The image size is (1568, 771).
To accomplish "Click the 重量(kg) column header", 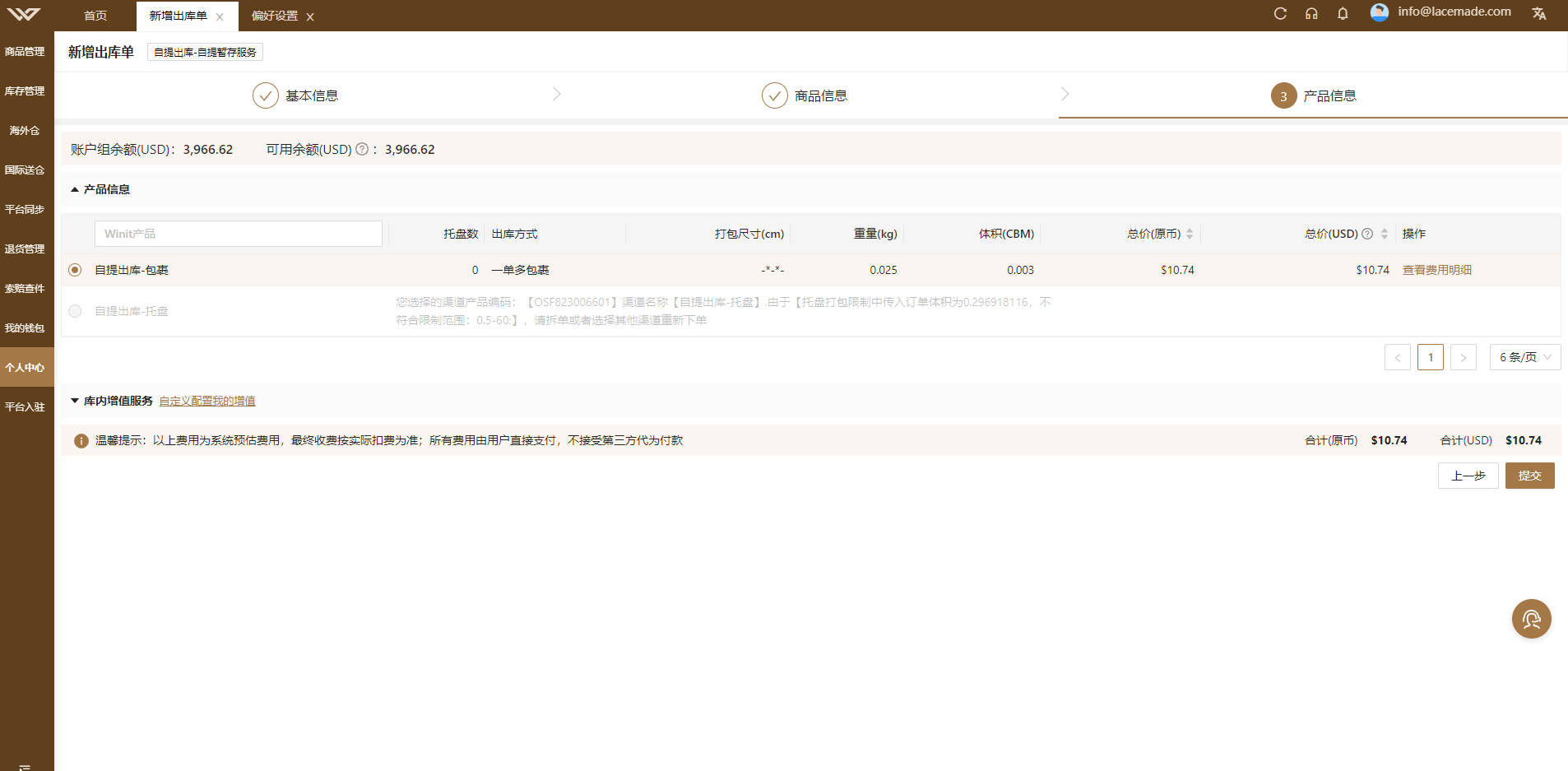I will point(875,234).
